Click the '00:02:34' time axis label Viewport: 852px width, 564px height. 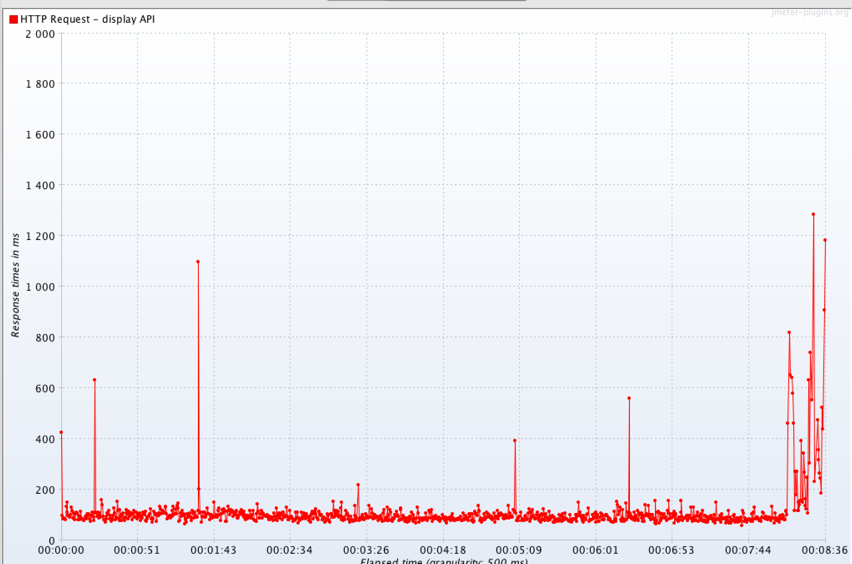(x=290, y=550)
